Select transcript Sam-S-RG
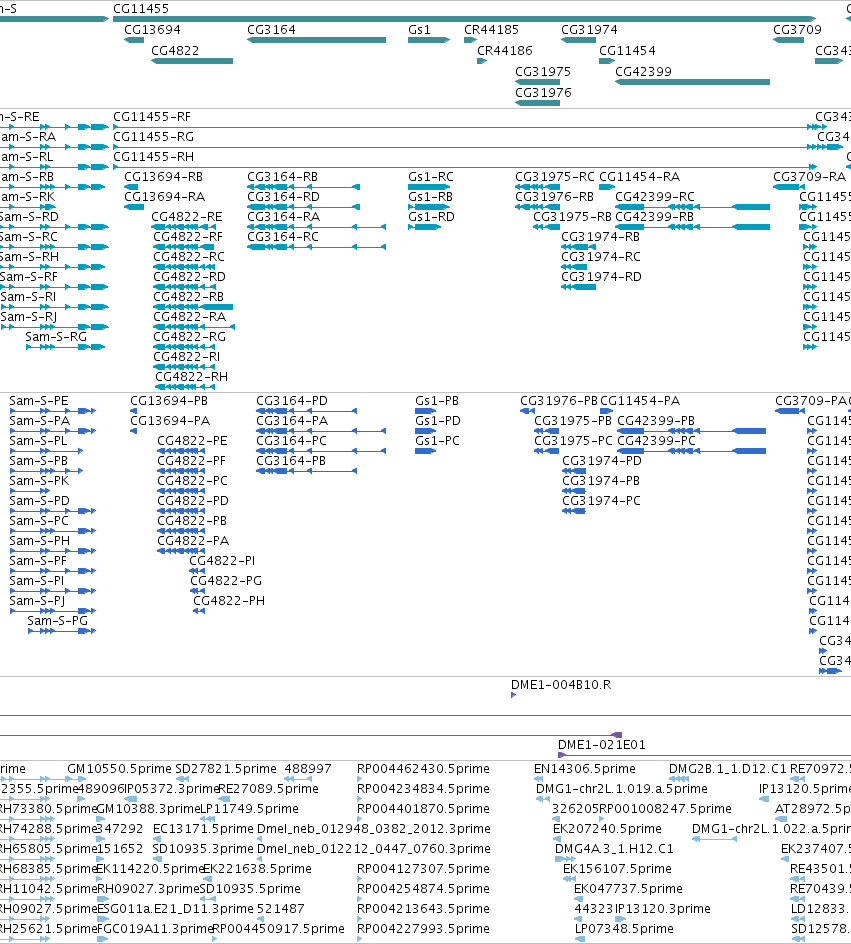851x944 pixels. pyautogui.click(x=56, y=337)
